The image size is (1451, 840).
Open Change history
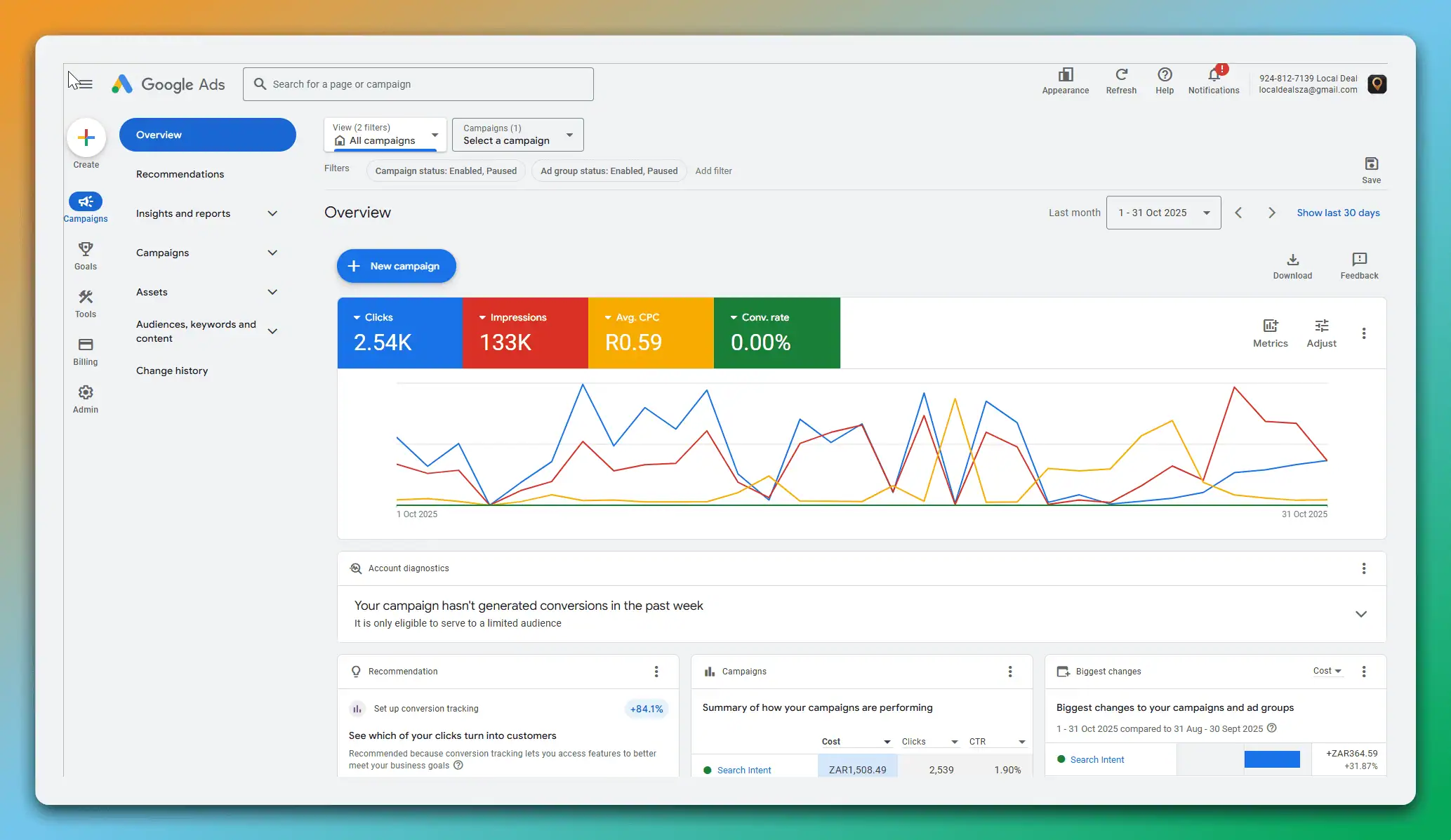point(172,371)
